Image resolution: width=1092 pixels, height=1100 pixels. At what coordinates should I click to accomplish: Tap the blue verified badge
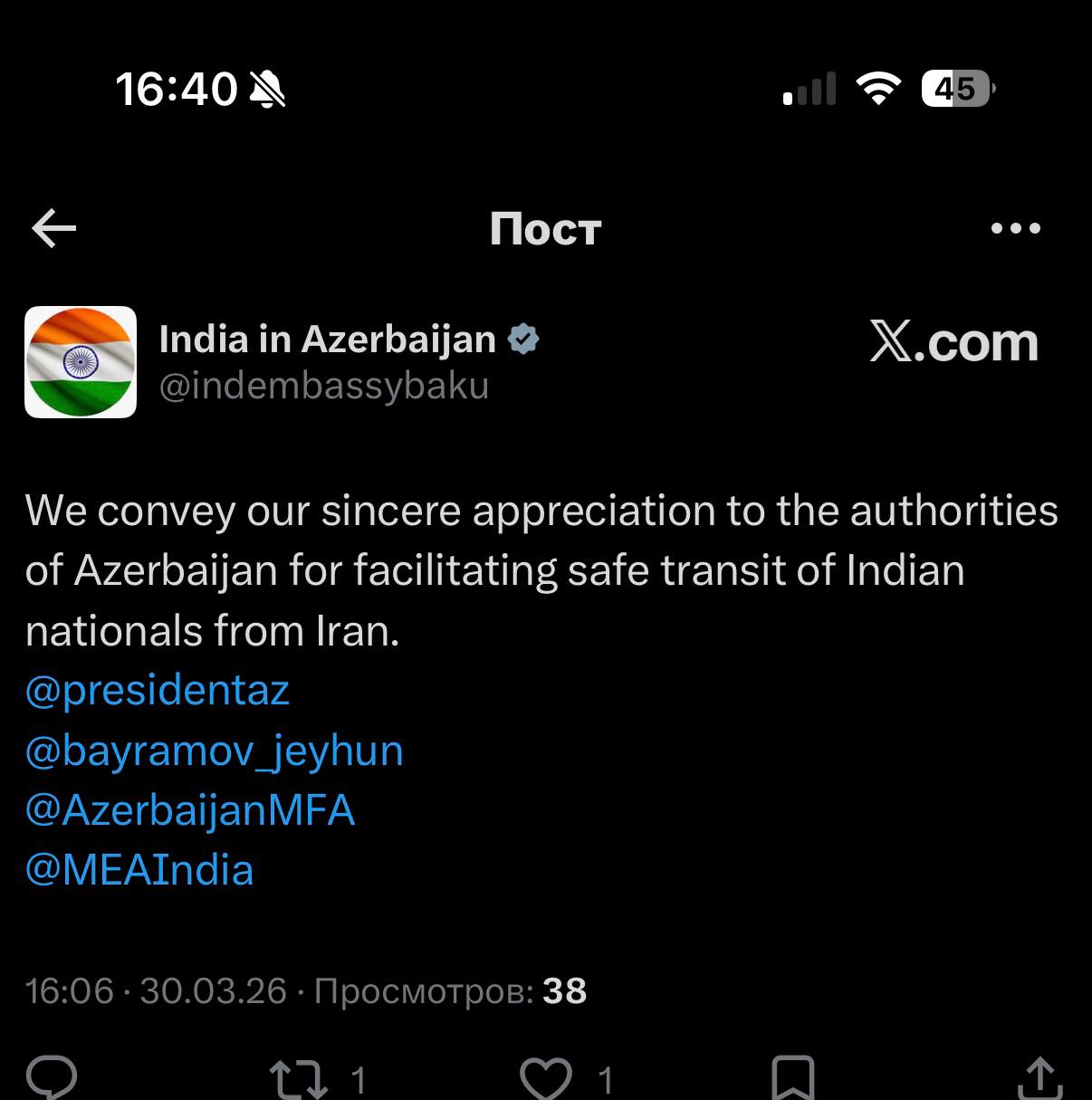523,340
